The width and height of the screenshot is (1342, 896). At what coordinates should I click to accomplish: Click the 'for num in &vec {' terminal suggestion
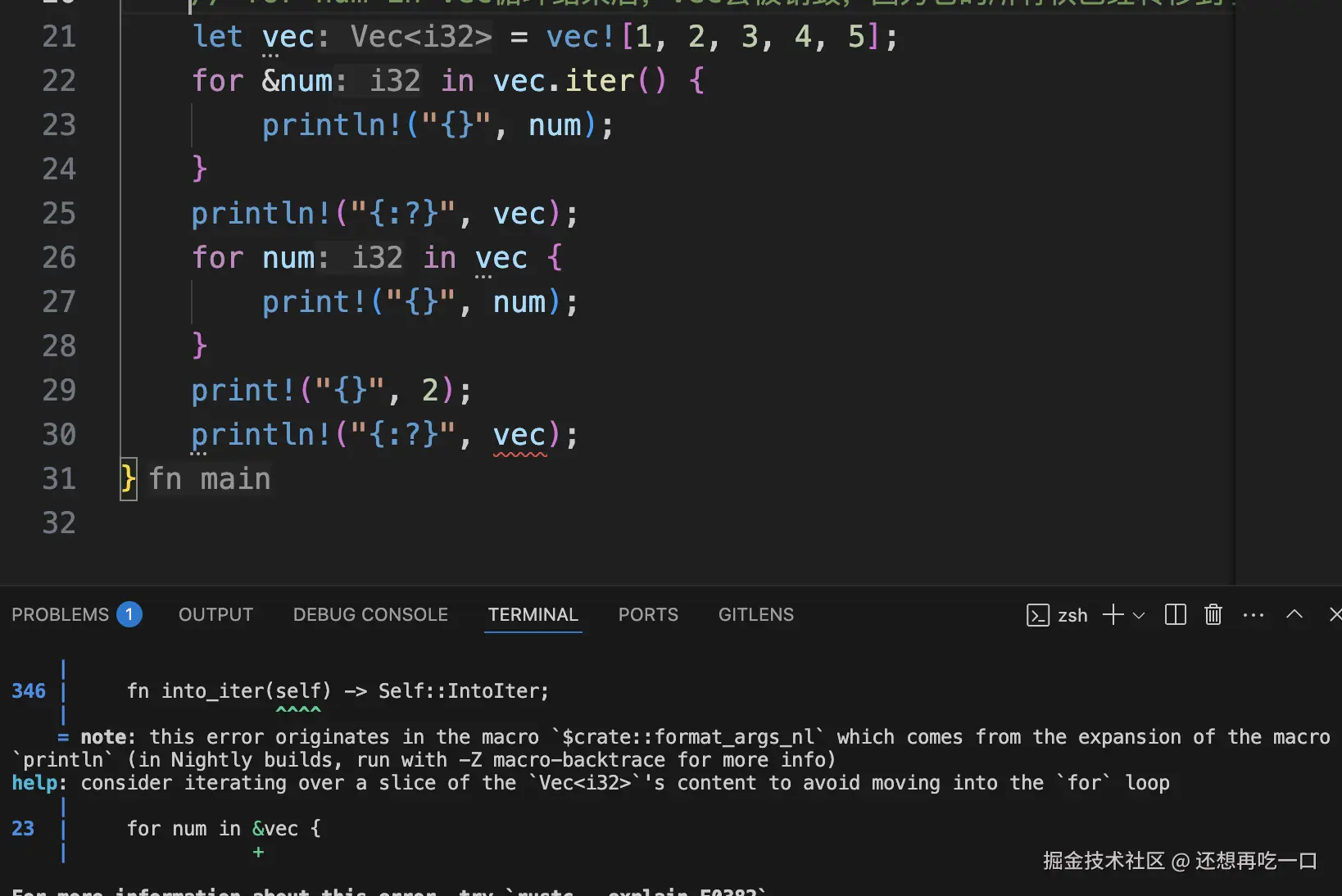pyautogui.click(x=224, y=829)
